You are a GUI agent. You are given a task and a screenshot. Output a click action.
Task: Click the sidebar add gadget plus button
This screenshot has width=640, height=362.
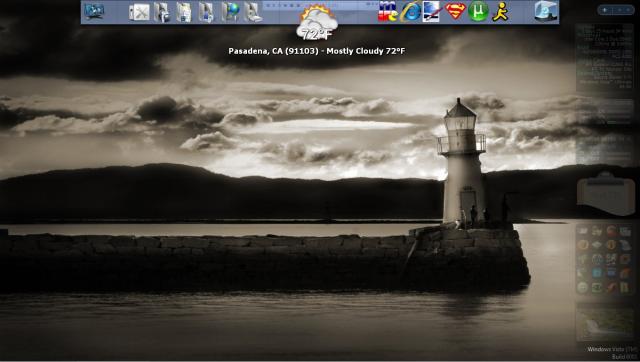click(605, 10)
